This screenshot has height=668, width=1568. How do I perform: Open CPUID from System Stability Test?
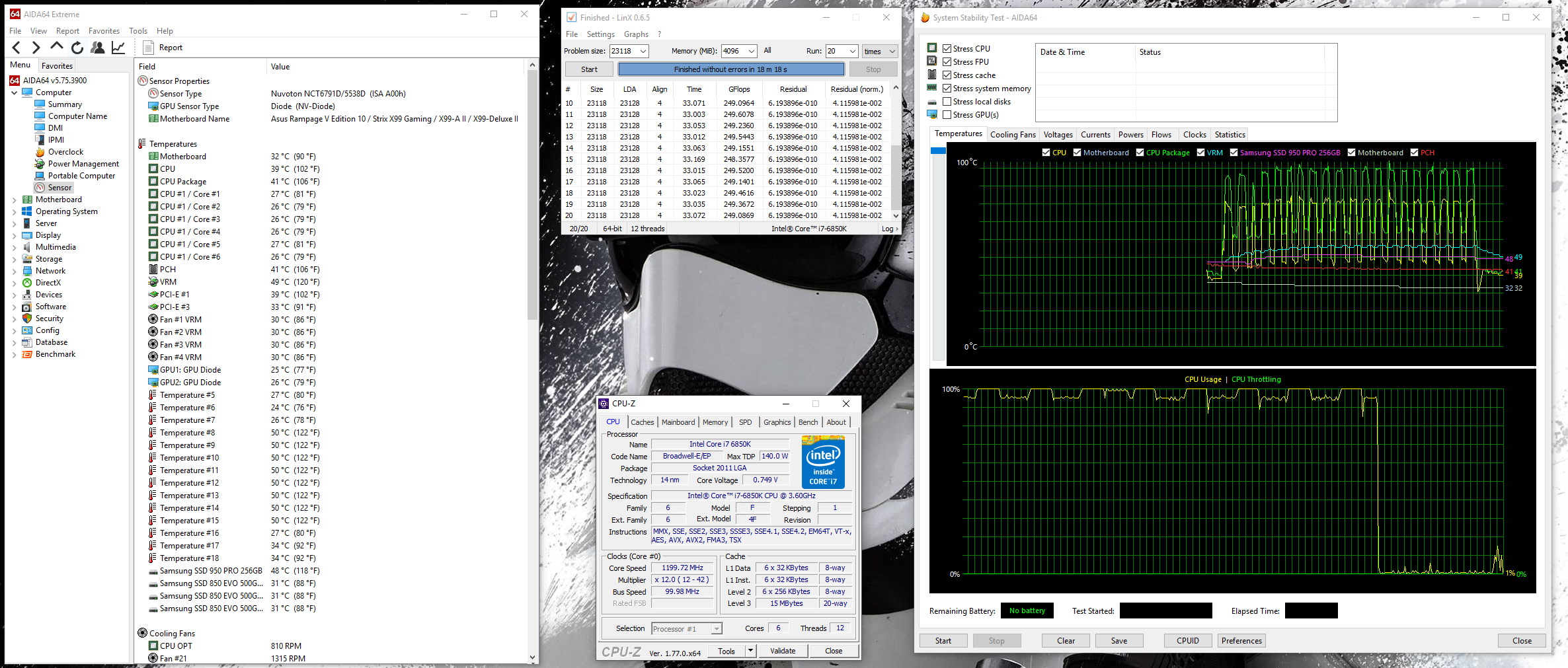click(x=1188, y=640)
